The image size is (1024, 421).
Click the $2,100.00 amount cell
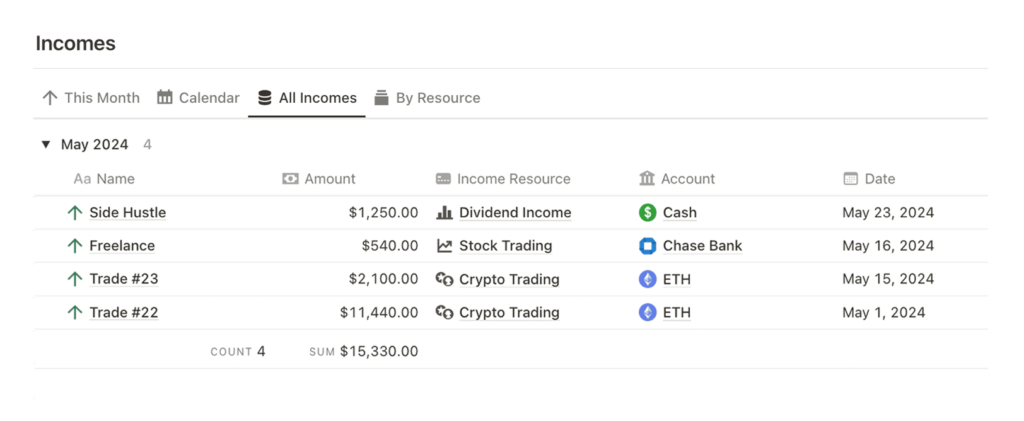point(383,279)
